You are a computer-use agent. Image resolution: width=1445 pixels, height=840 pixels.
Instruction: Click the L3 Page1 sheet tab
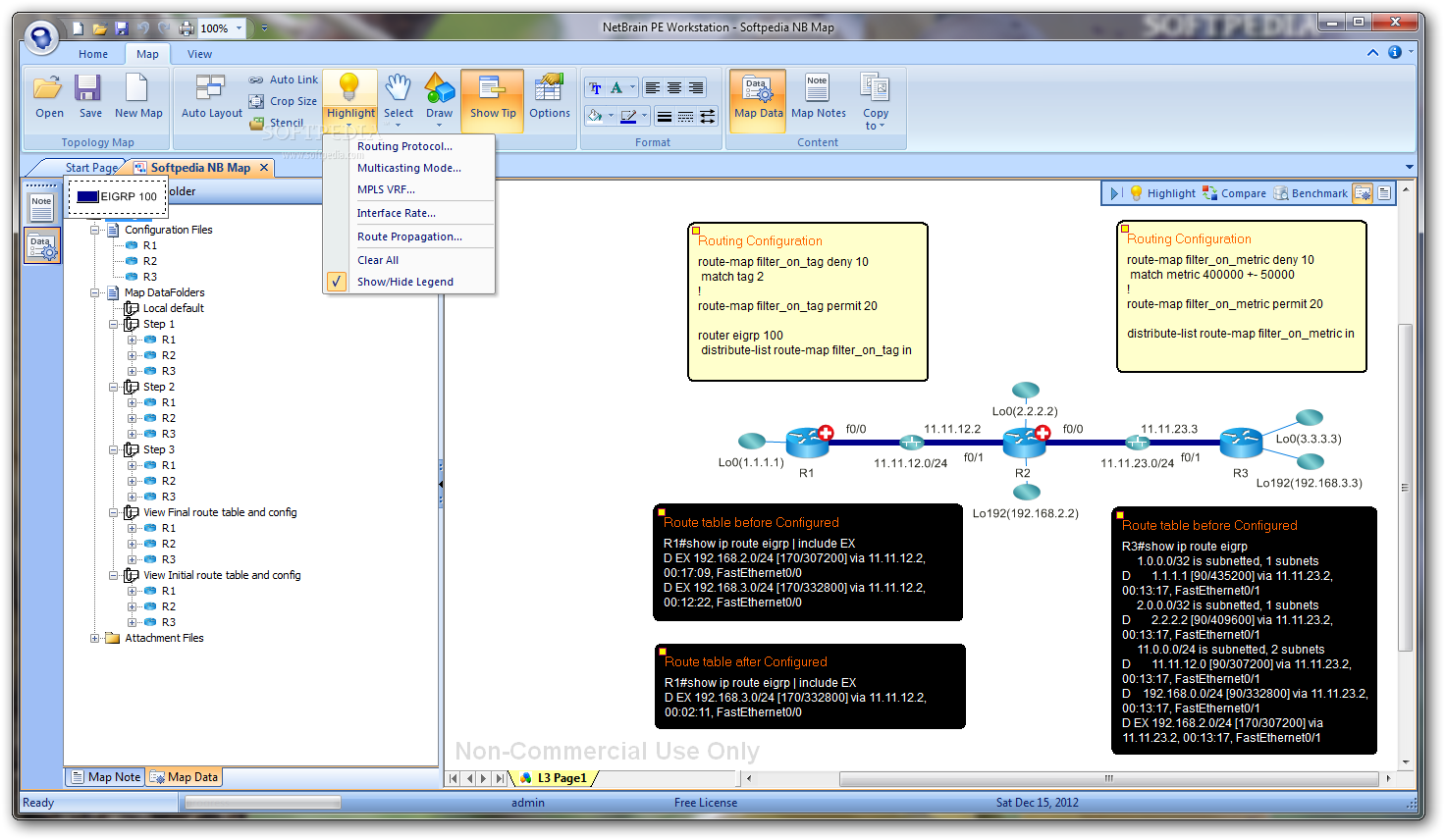(555, 778)
